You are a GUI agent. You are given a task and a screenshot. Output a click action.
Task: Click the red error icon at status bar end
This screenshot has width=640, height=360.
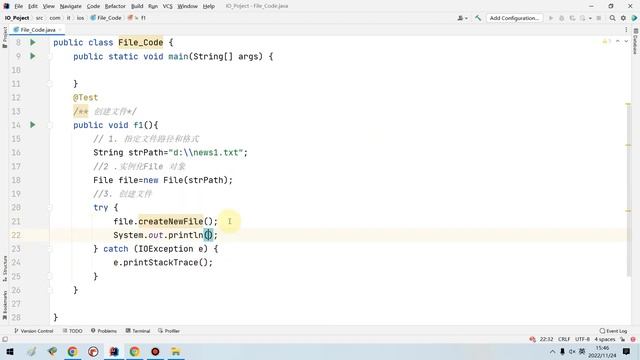coord(633,339)
